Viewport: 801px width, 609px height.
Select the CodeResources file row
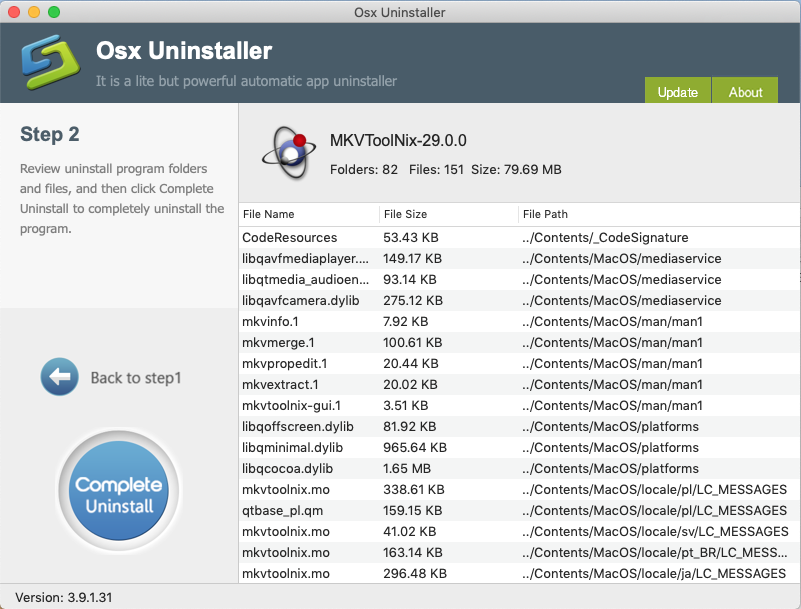pyautogui.click(x=290, y=238)
